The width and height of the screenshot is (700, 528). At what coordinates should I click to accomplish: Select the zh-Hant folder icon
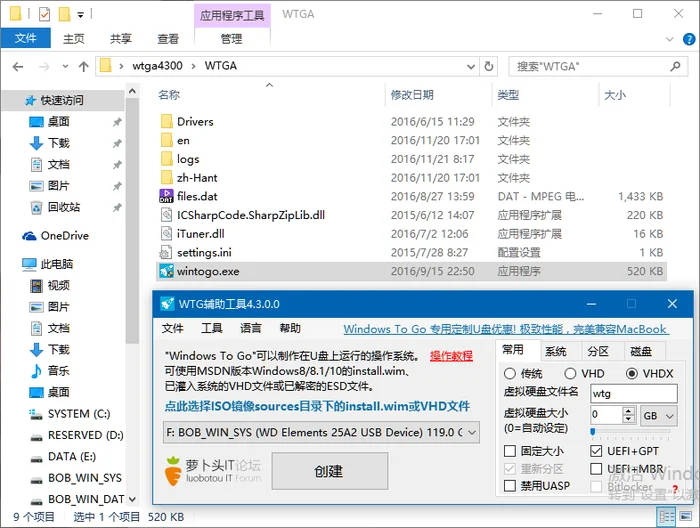pyautogui.click(x=167, y=178)
